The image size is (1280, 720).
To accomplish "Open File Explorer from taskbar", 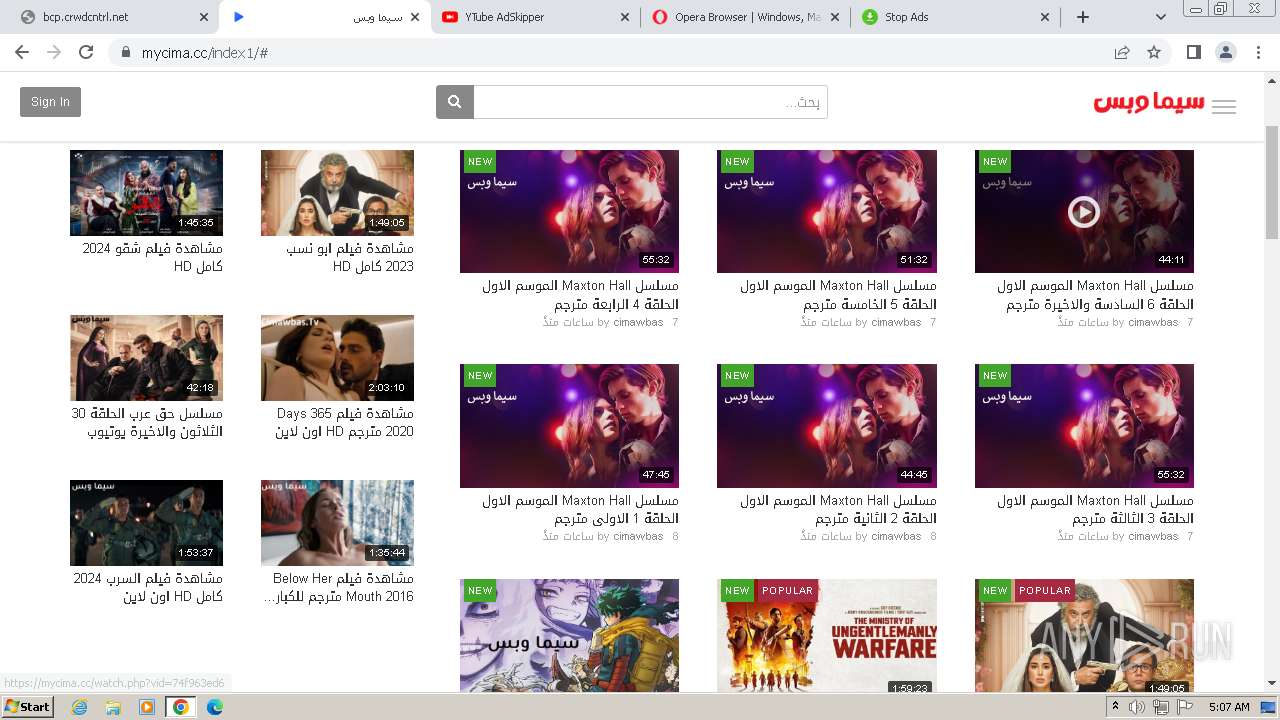I will [113, 707].
